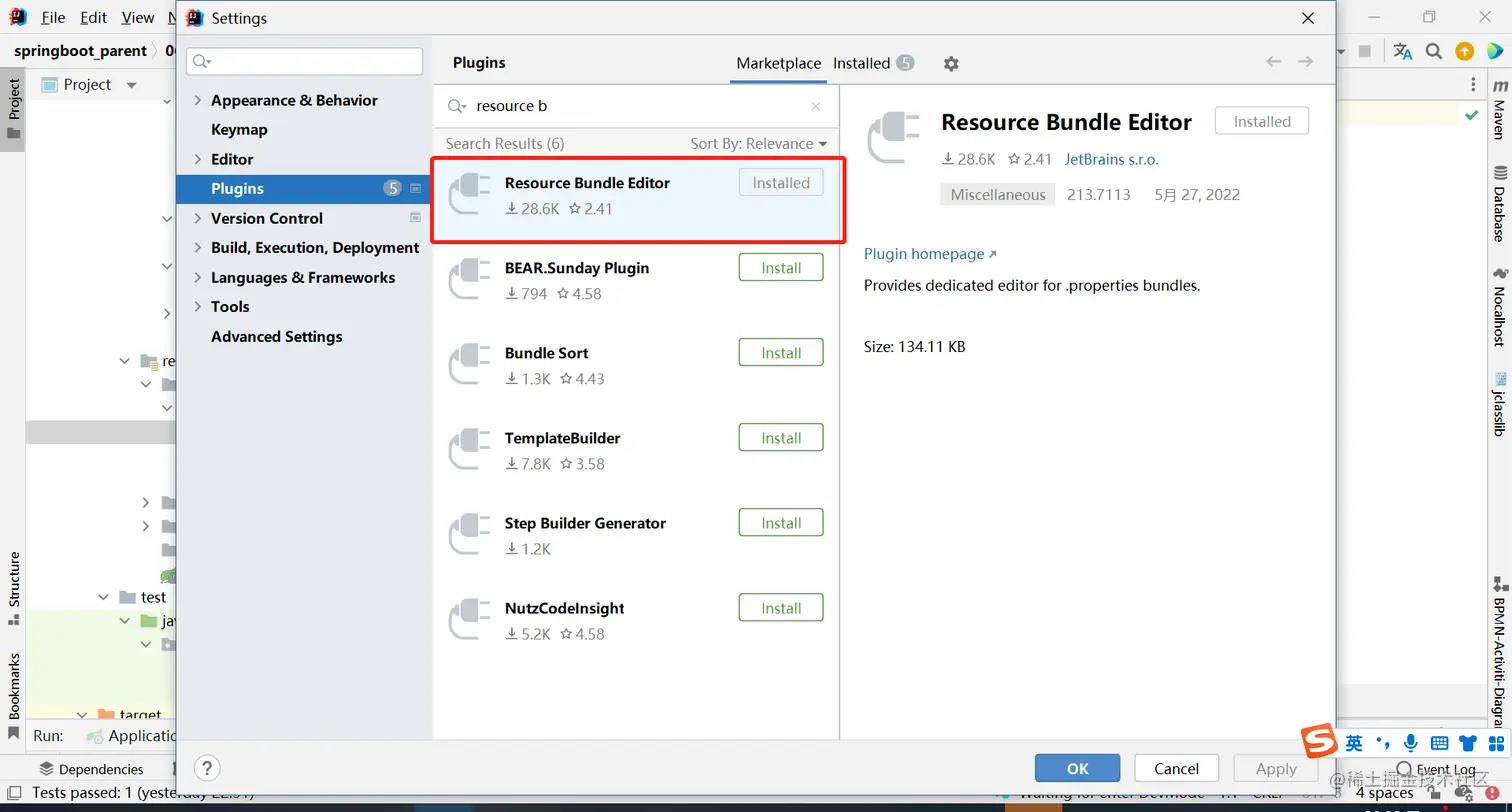Go back with the left arrow in Settings

click(x=1273, y=62)
